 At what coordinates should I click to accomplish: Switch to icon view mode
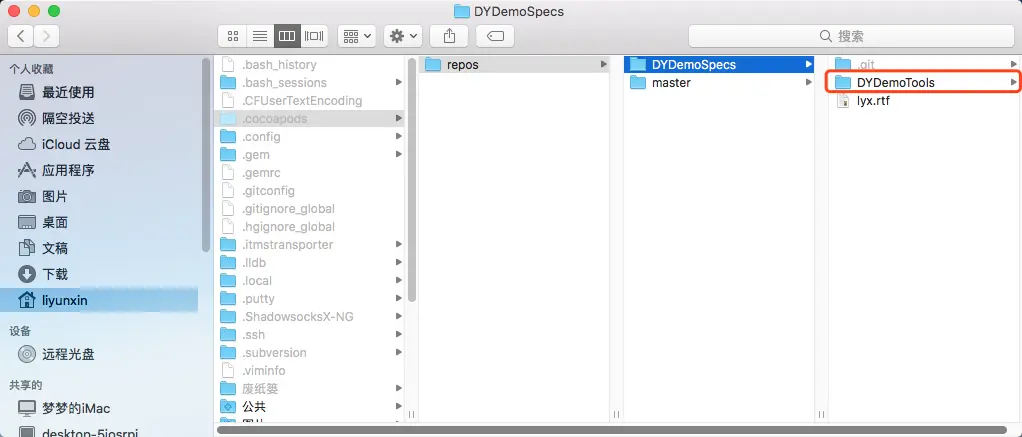coord(233,36)
